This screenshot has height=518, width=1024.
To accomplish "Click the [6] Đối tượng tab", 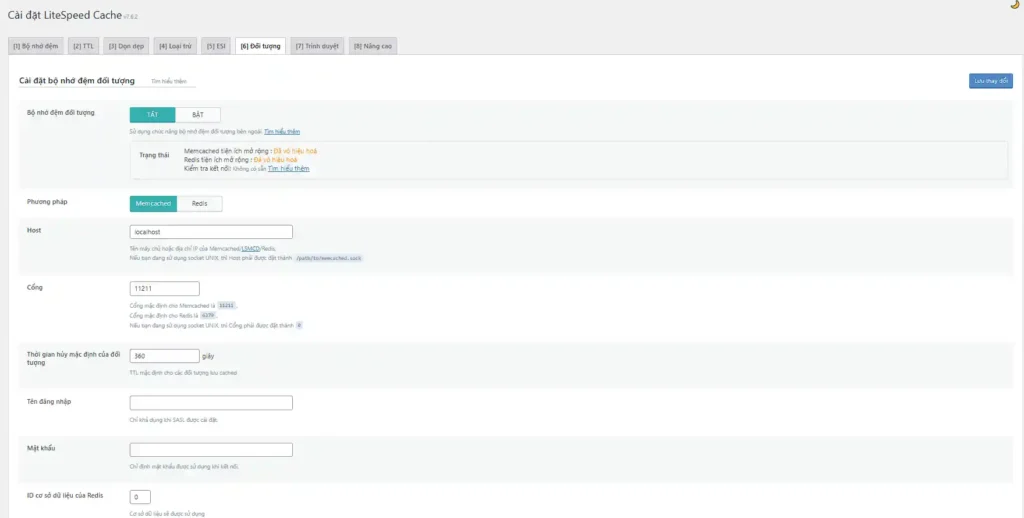I will pos(260,46).
